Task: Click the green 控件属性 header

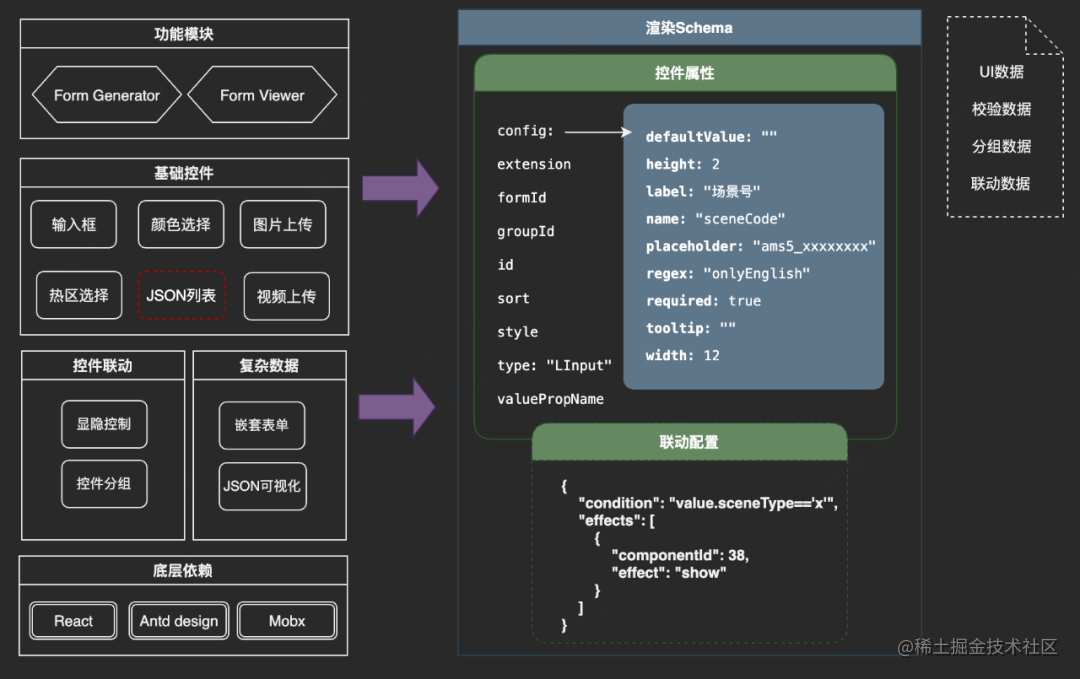Action: 685,73
